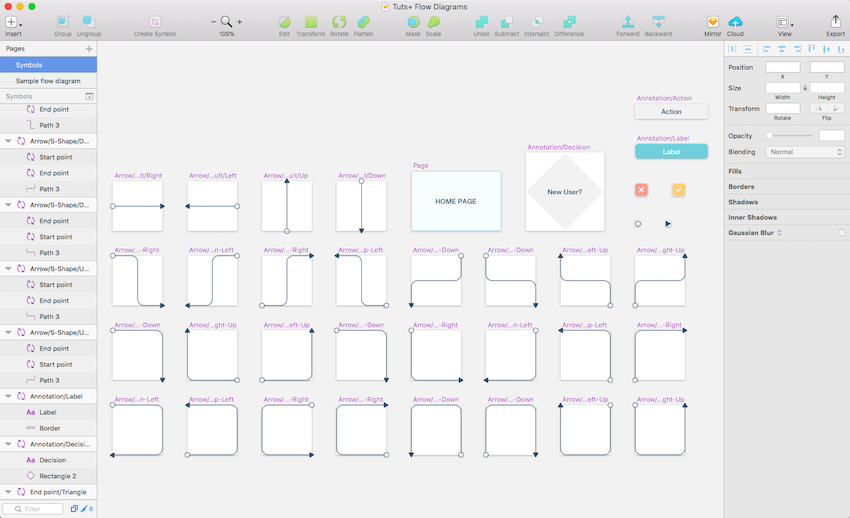Toggle the layer pages filter icon

click(x=74, y=509)
